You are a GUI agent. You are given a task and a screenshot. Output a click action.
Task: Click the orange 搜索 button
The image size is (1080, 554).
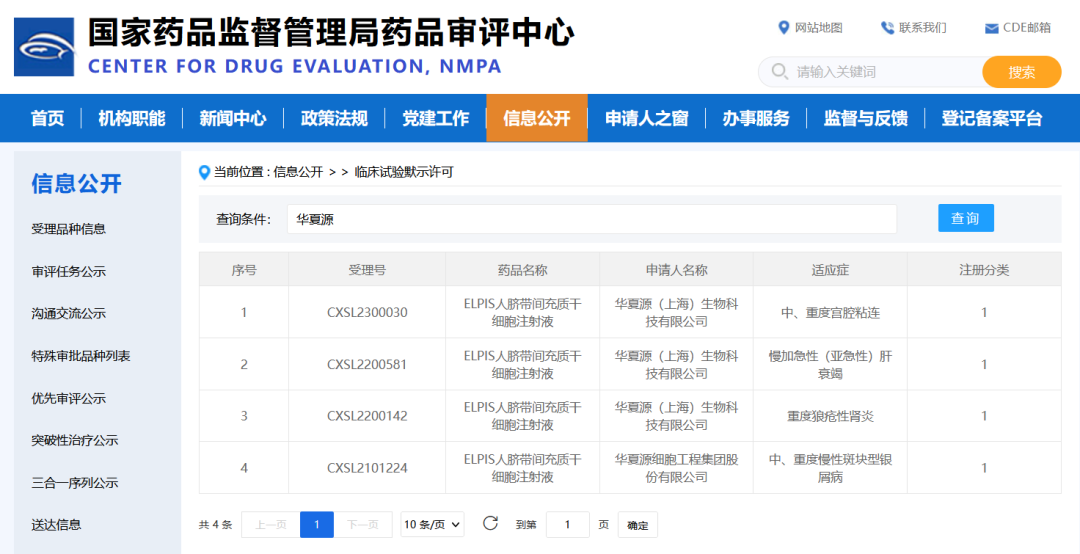pos(1021,72)
